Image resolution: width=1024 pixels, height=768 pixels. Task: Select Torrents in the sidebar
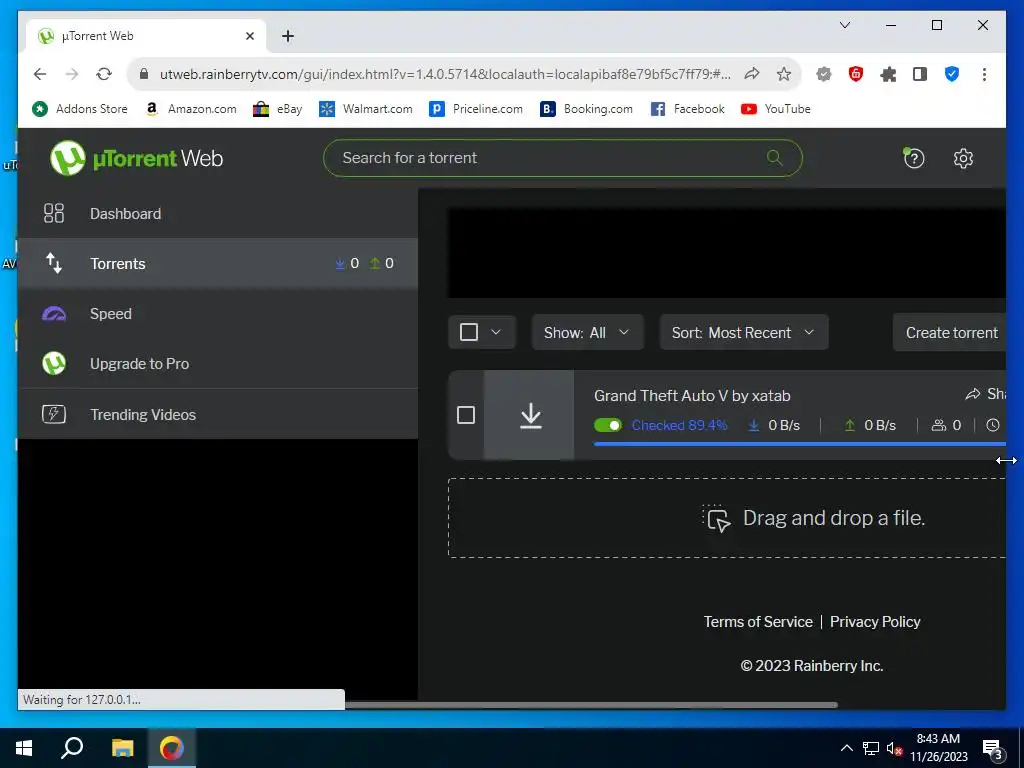coord(217,263)
